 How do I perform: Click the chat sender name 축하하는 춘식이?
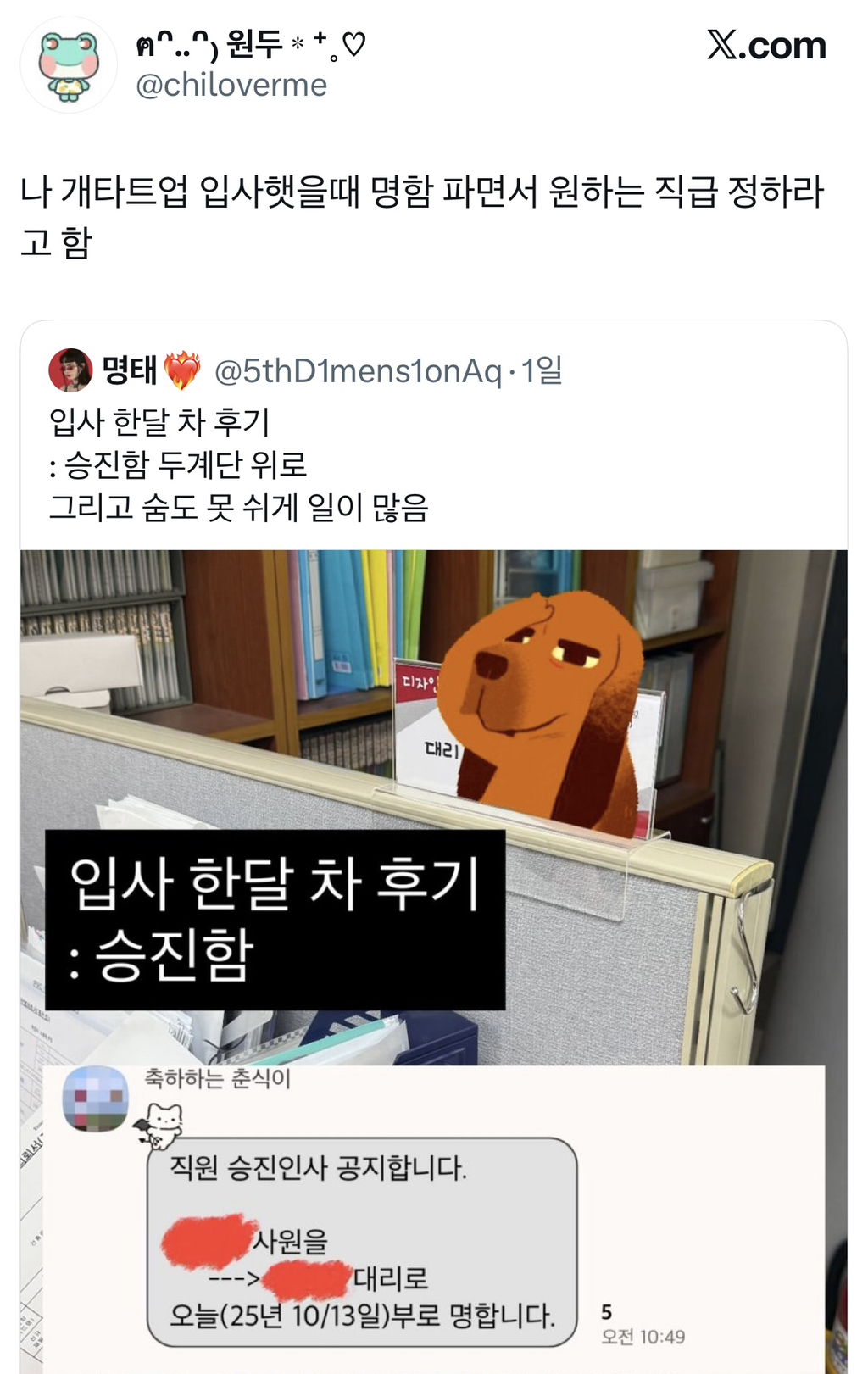click(217, 1079)
